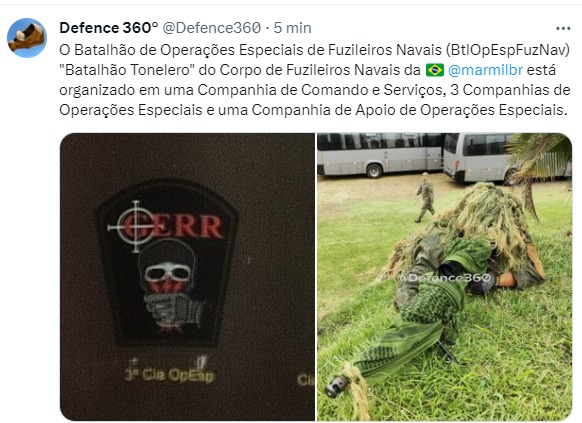Click the Defence 360° display name
Image resolution: width=582 pixels, height=423 pixels.
click(x=109, y=28)
